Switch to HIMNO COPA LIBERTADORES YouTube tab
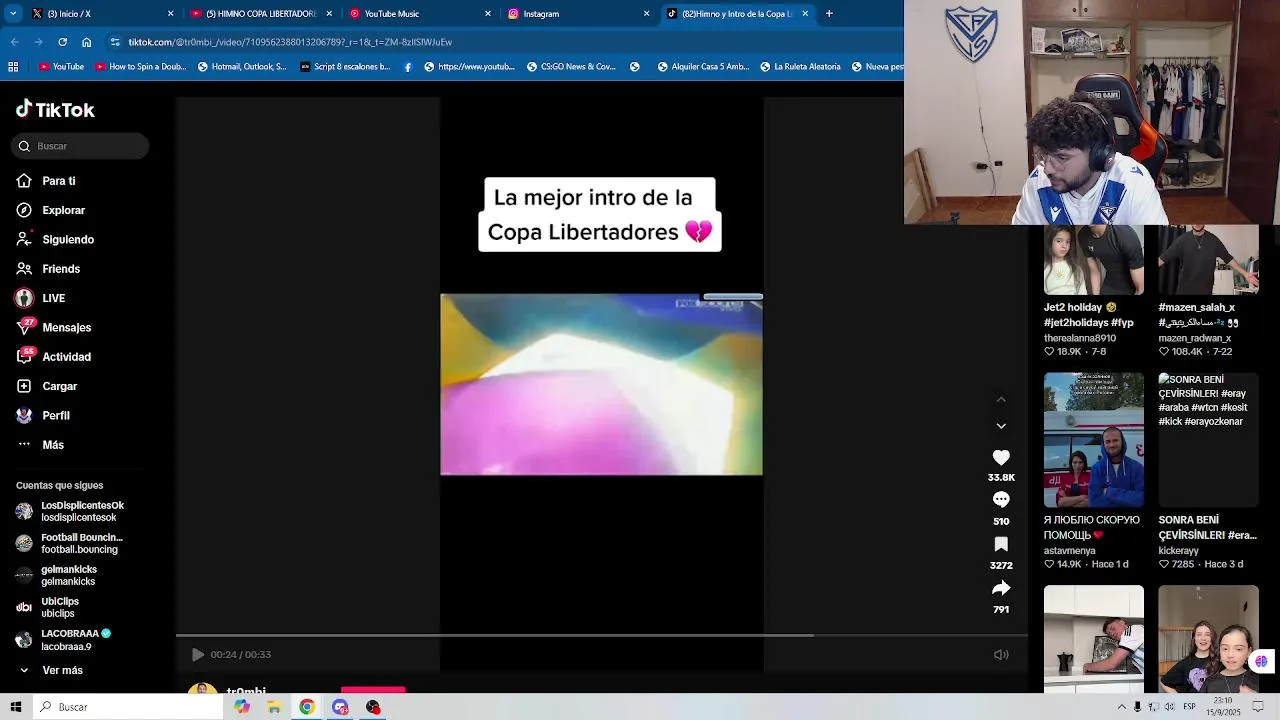 260,14
